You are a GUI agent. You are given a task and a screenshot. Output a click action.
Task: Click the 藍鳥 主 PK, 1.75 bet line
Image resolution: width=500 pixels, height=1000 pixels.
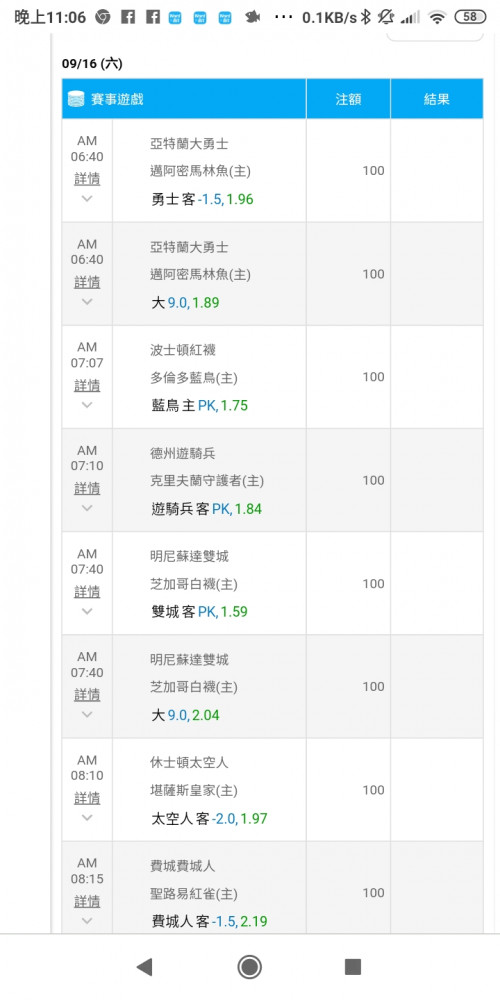199,405
